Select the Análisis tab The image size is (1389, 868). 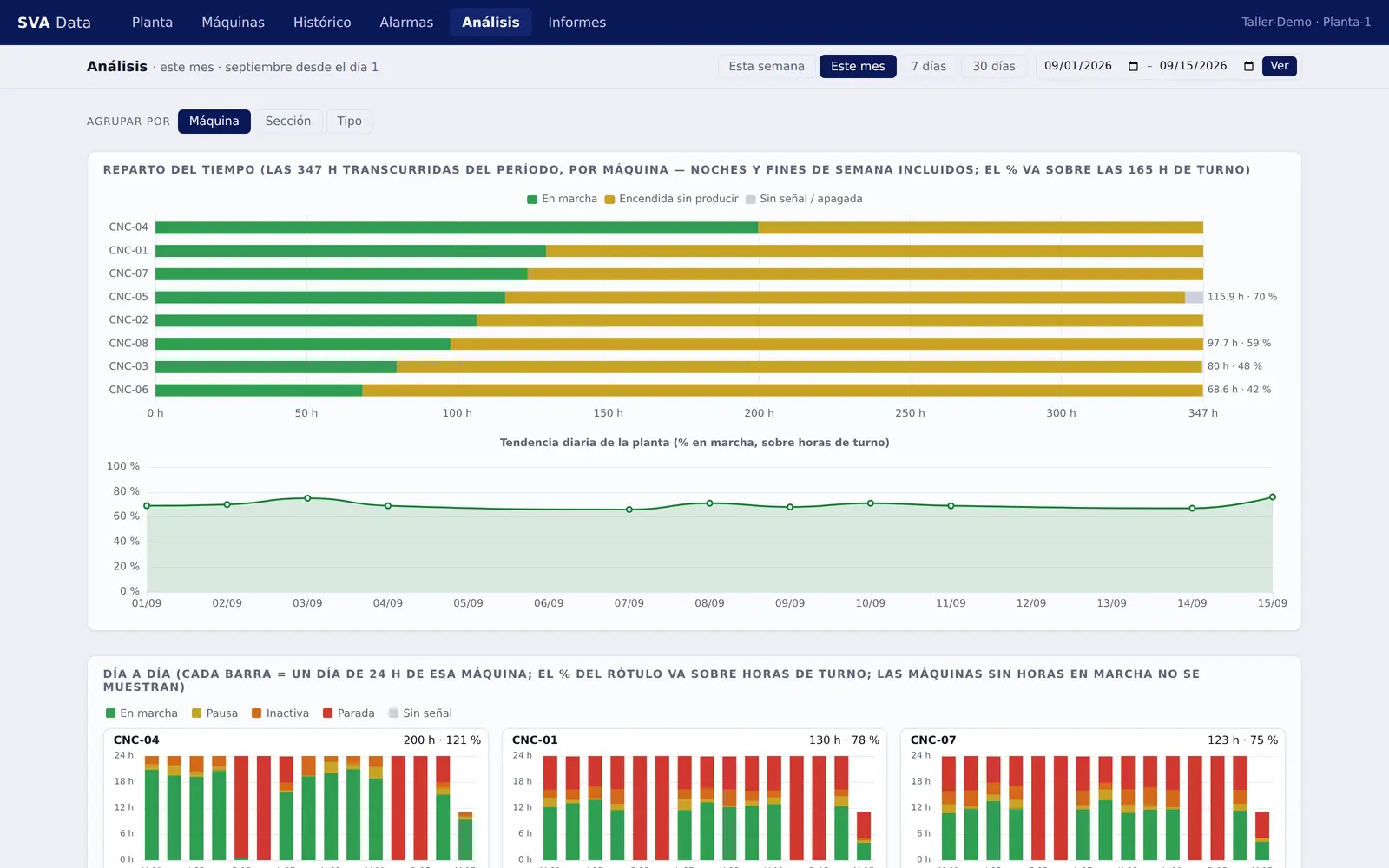click(x=490, y=23)
